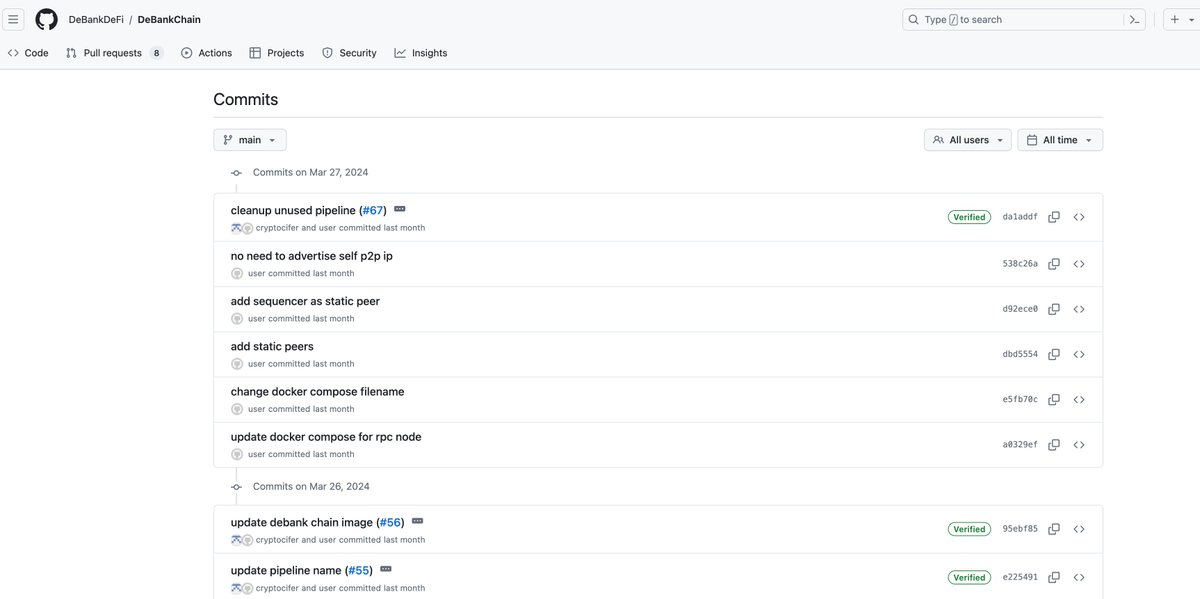Click the plus create-new button
This screenshot has height=599, width=1200.
pos(1175,19)
